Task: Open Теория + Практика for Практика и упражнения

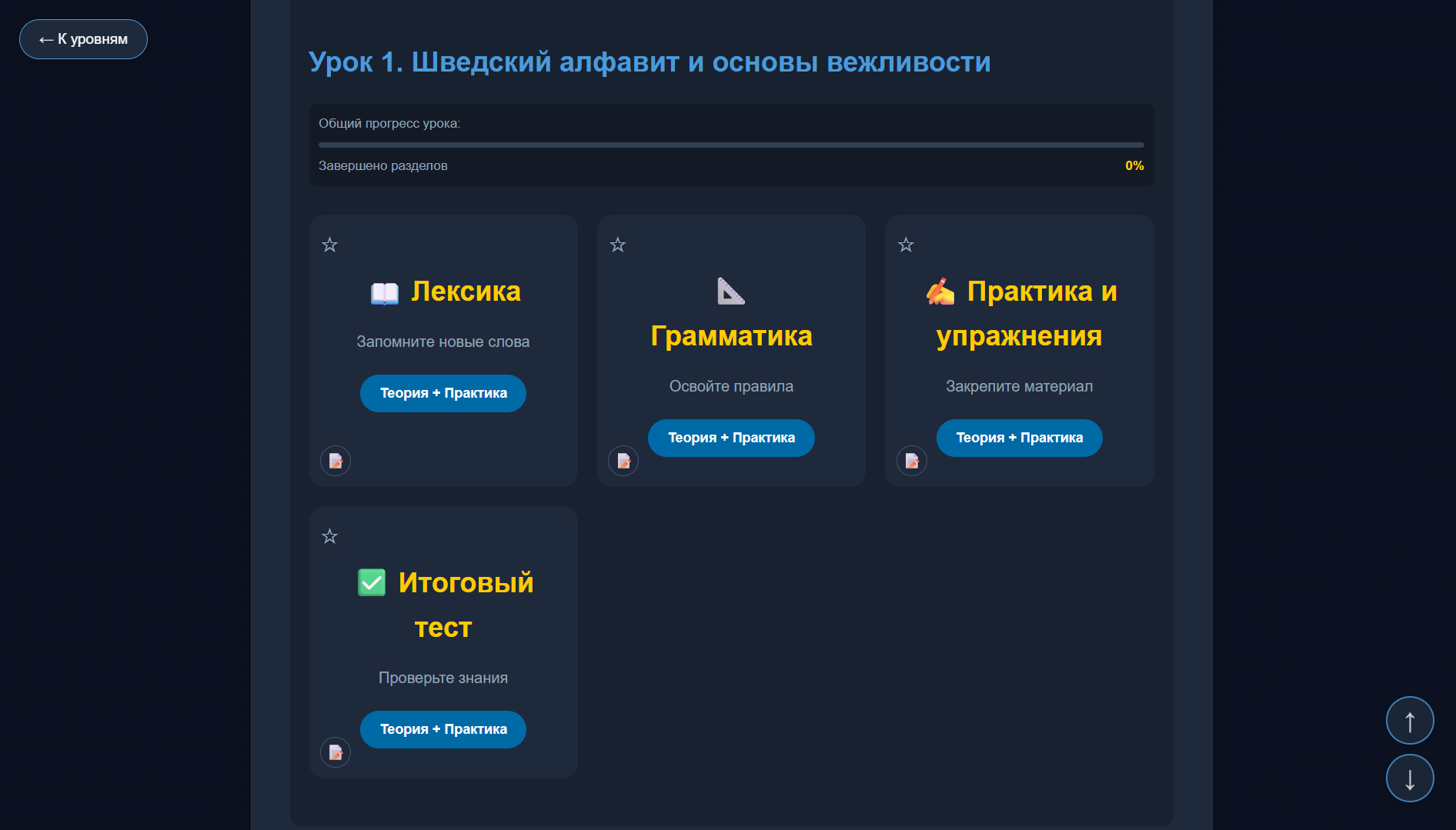Action: click(x=1019, y=438)
